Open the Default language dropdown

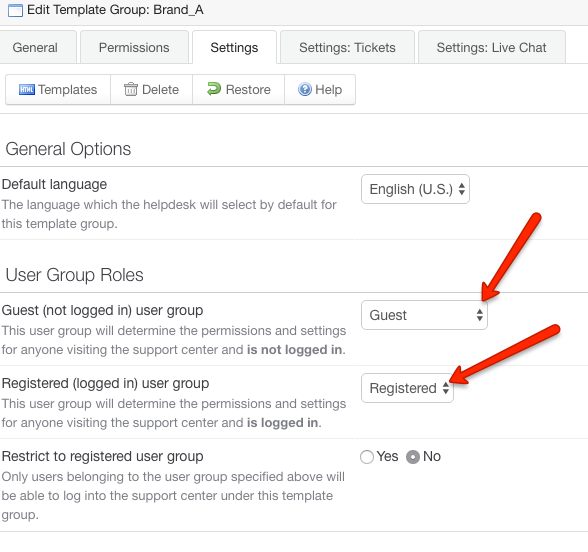tap(415, 189)
